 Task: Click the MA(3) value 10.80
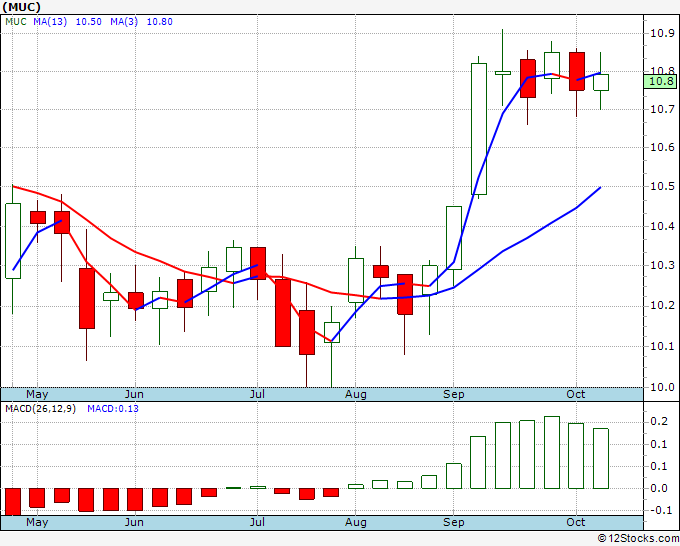(160, 22)
